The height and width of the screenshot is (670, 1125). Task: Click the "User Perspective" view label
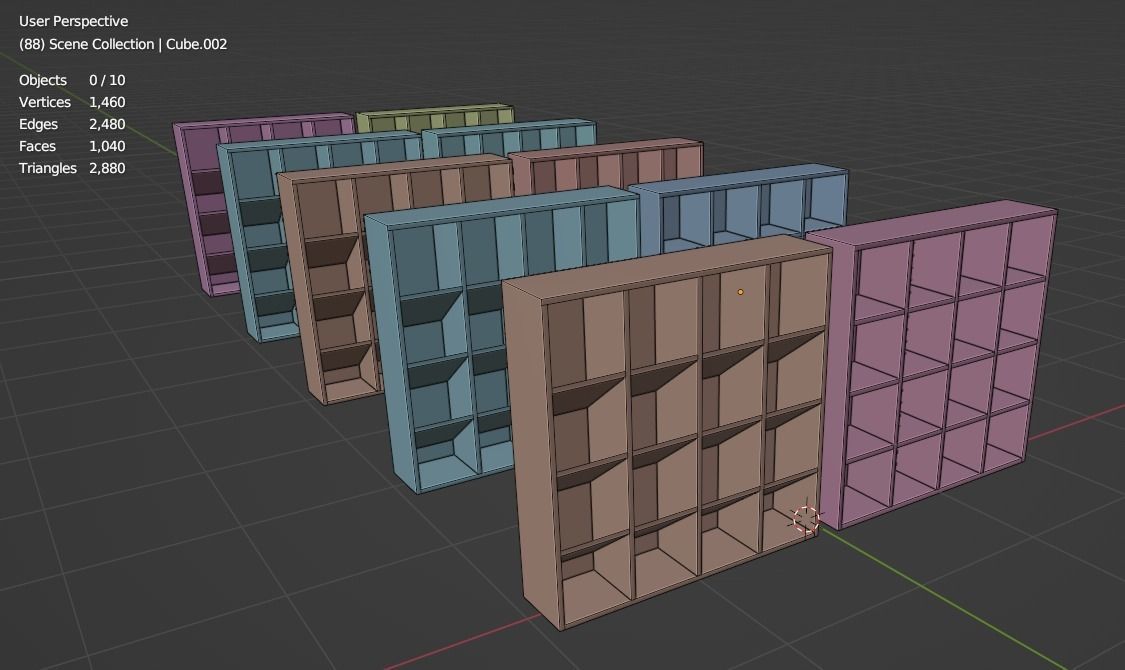tap(73, 22)
